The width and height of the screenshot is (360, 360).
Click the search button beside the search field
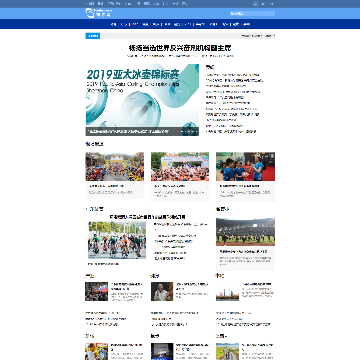click(x=272, y=14)
